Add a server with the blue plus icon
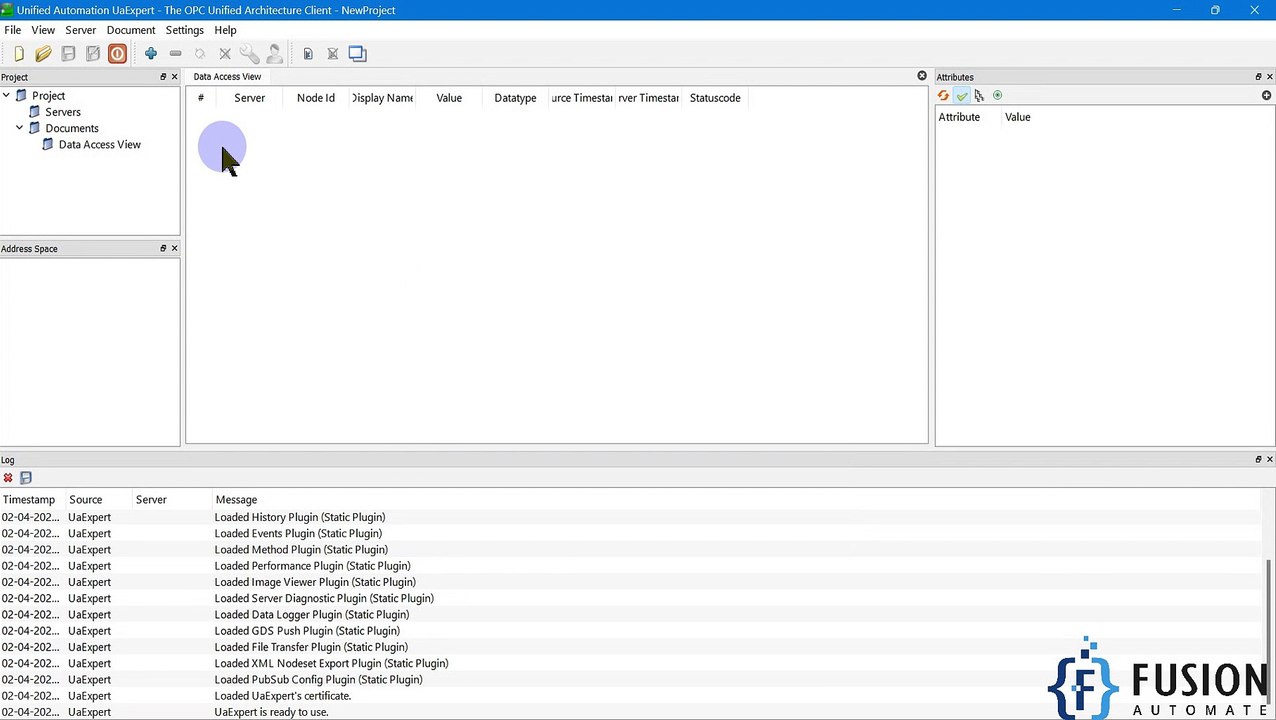The width and height of the screenshot is (1276, 720). tap(151, 54)
